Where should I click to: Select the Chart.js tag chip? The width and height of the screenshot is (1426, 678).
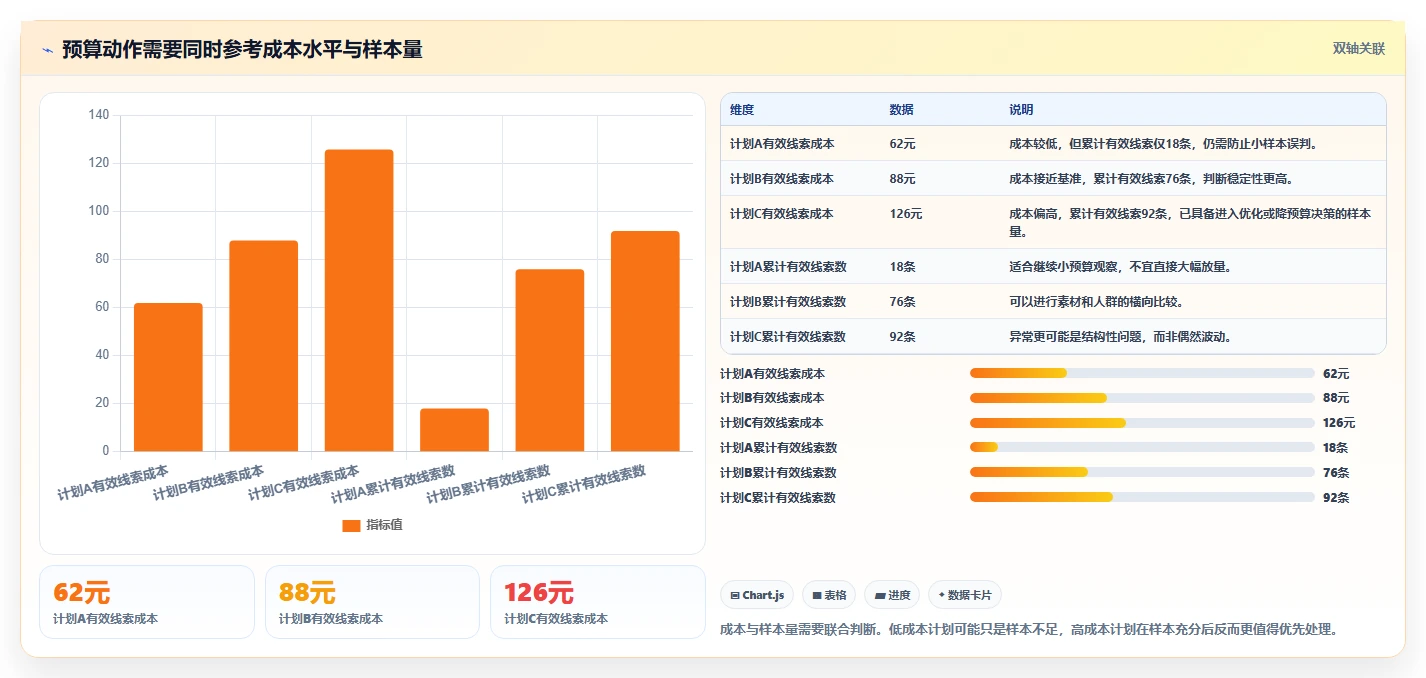click(x=757, y=595)
